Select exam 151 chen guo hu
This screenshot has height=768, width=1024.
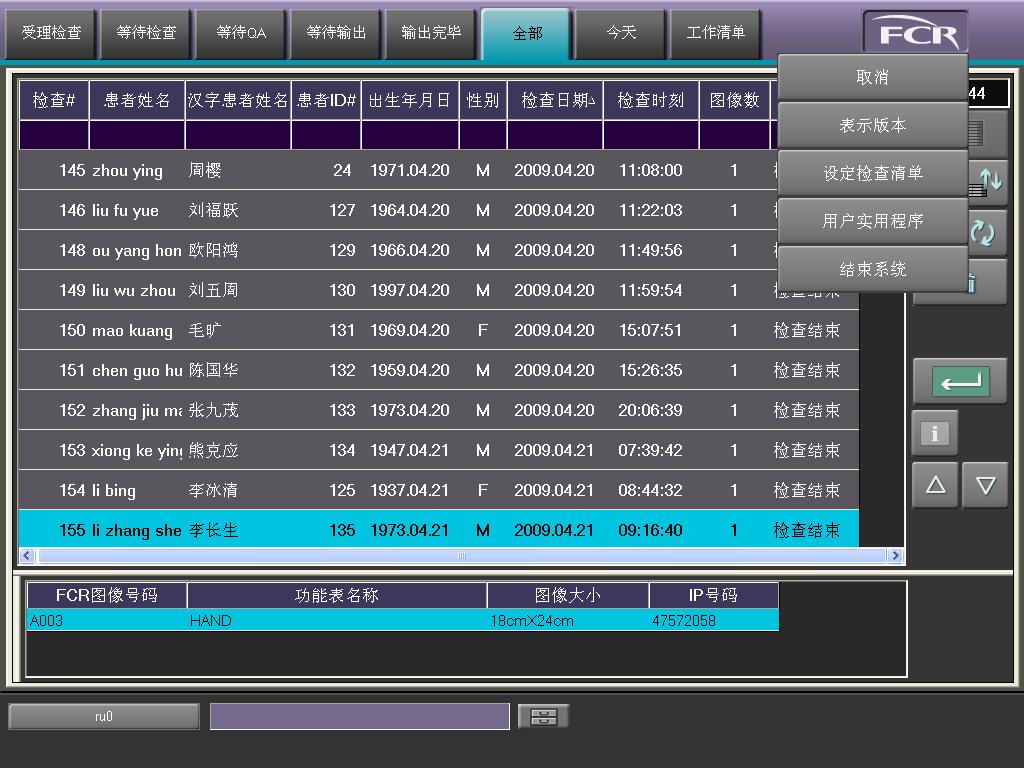coord(438,370)
